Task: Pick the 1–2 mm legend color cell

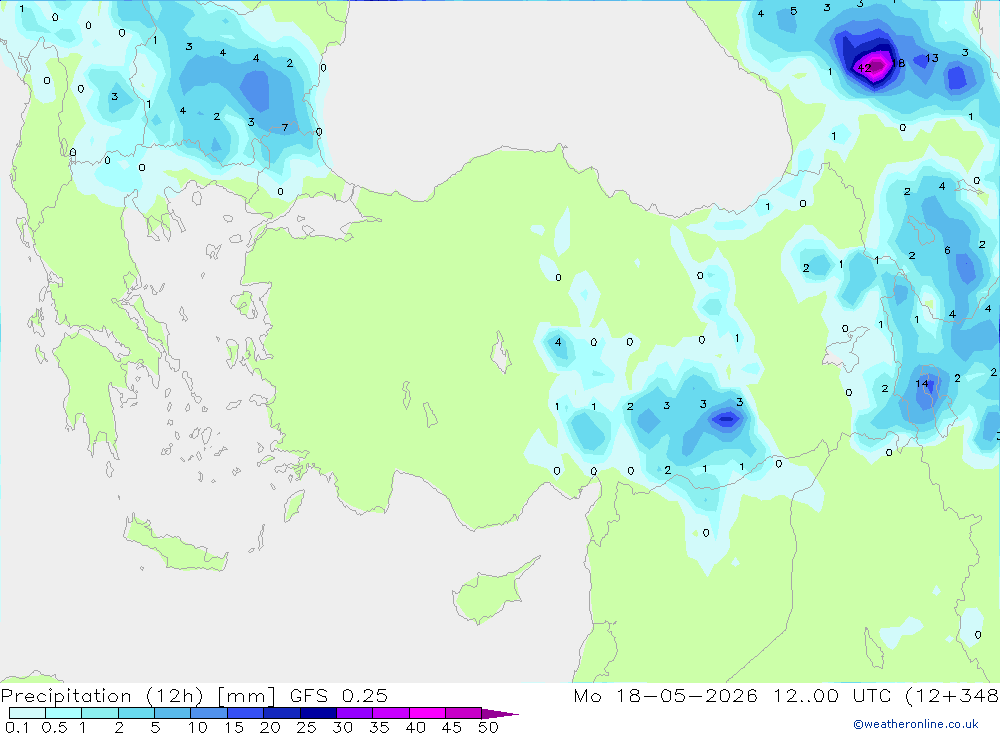Action: pos(100,713)
